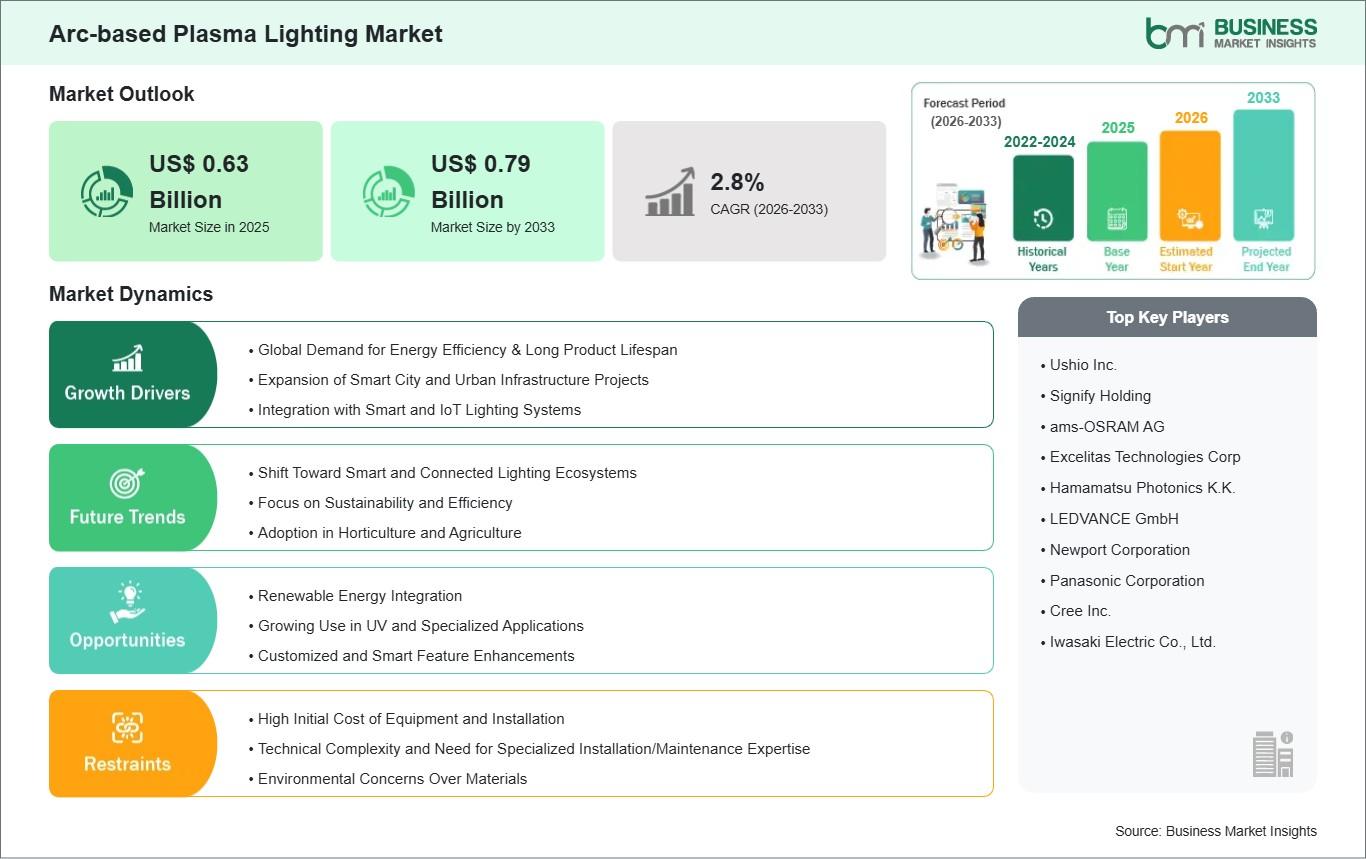The height and width of the screenshot is (859, 1366).
Task: Click the Growth Drivers bar chart icon
Action: click(127, 358)
